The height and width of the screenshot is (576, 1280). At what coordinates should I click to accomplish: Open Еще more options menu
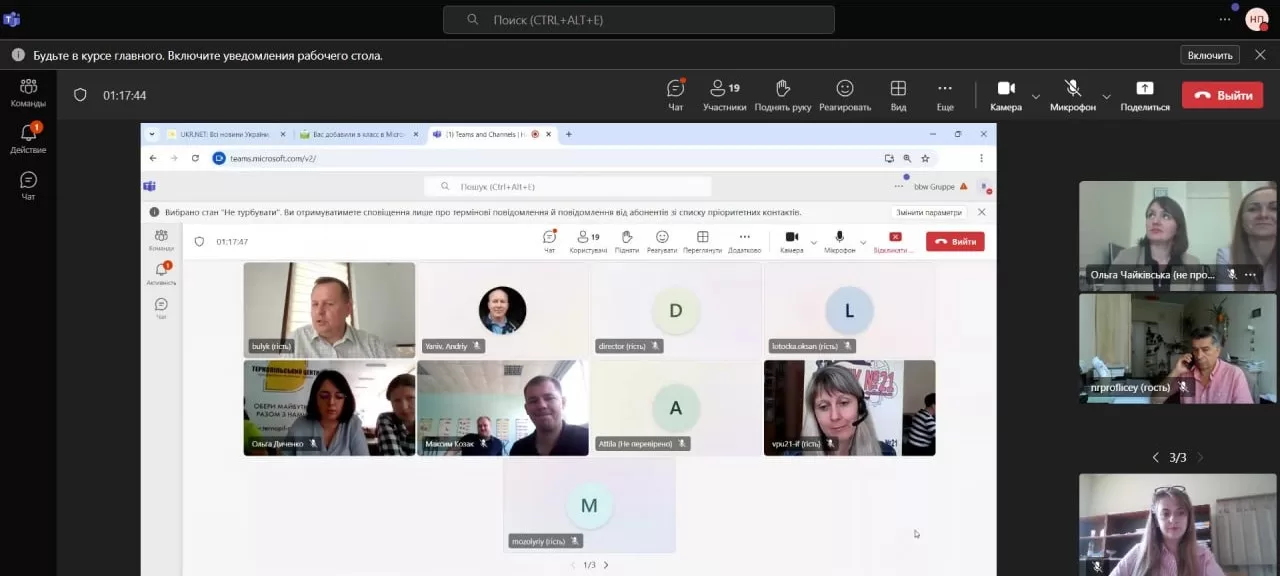pos(944,95)
